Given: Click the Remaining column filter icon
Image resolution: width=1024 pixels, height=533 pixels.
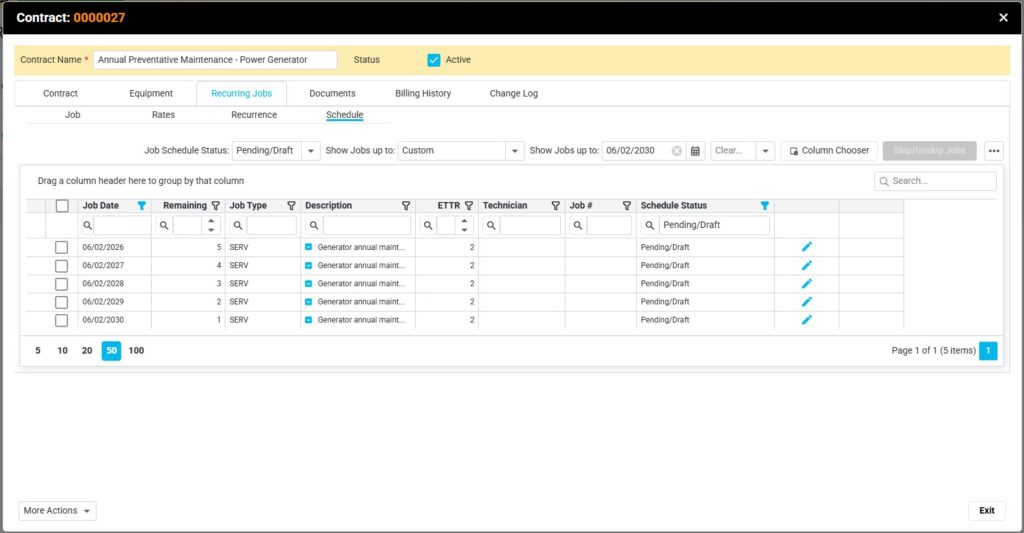Looking at the screenshot, I should pos(216,206).
